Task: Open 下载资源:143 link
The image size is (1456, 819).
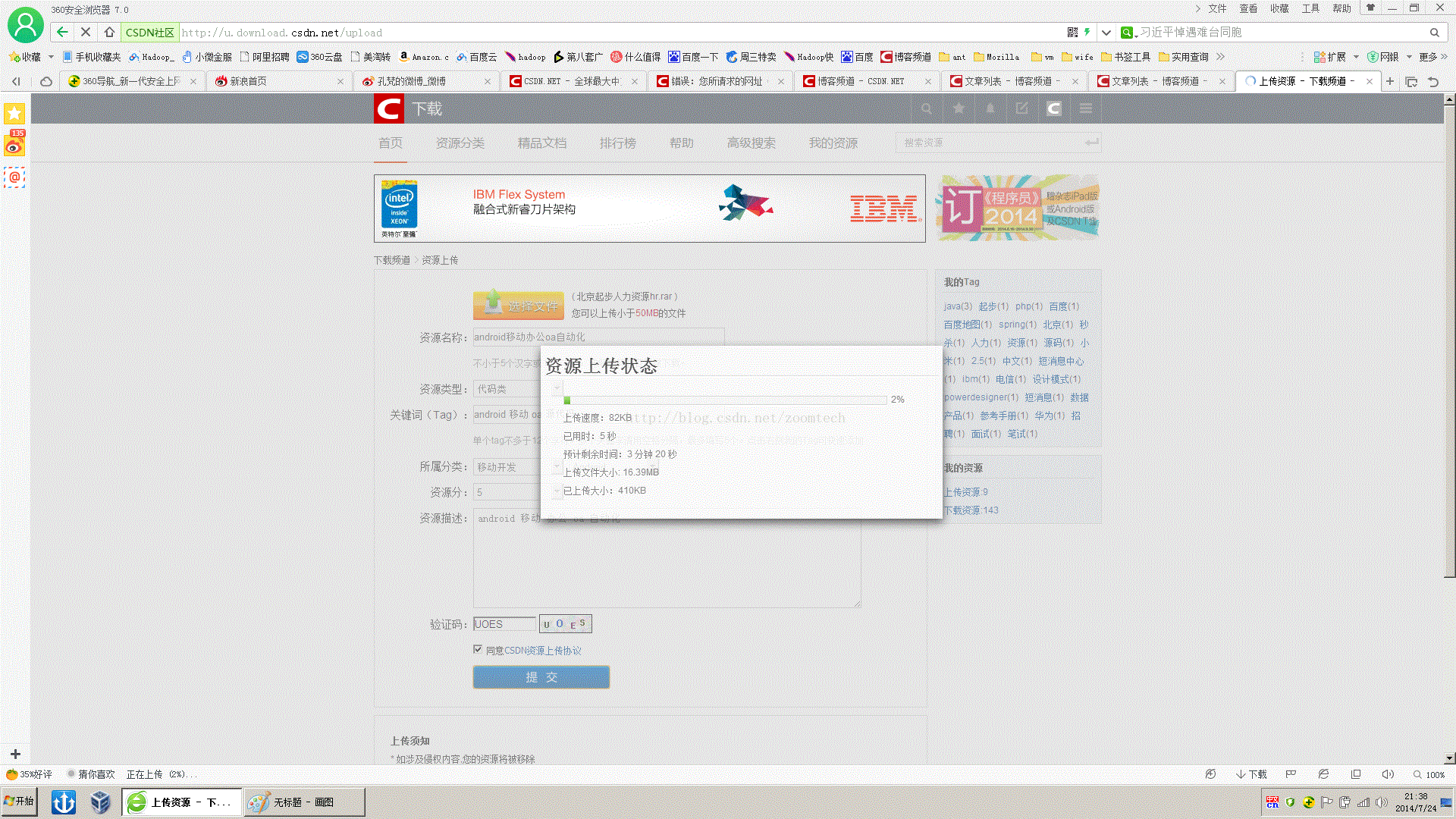Action: click(x=971, y=510)
